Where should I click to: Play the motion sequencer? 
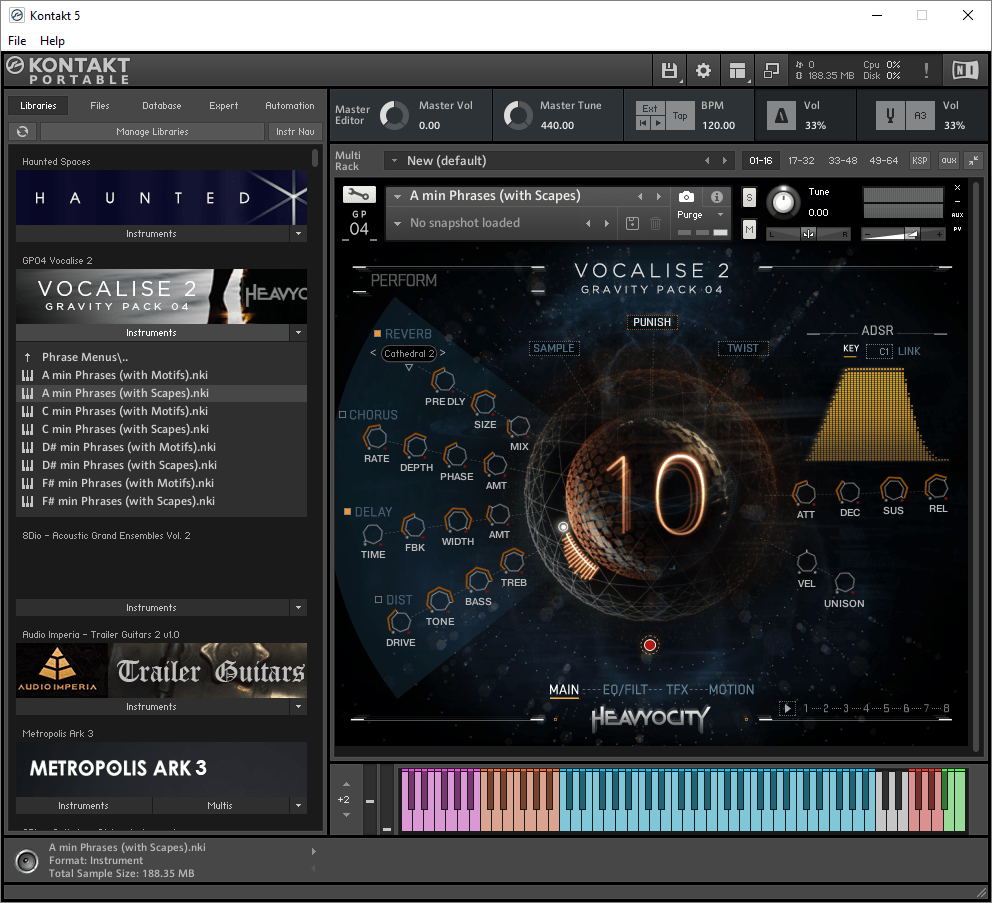point(787,708)
